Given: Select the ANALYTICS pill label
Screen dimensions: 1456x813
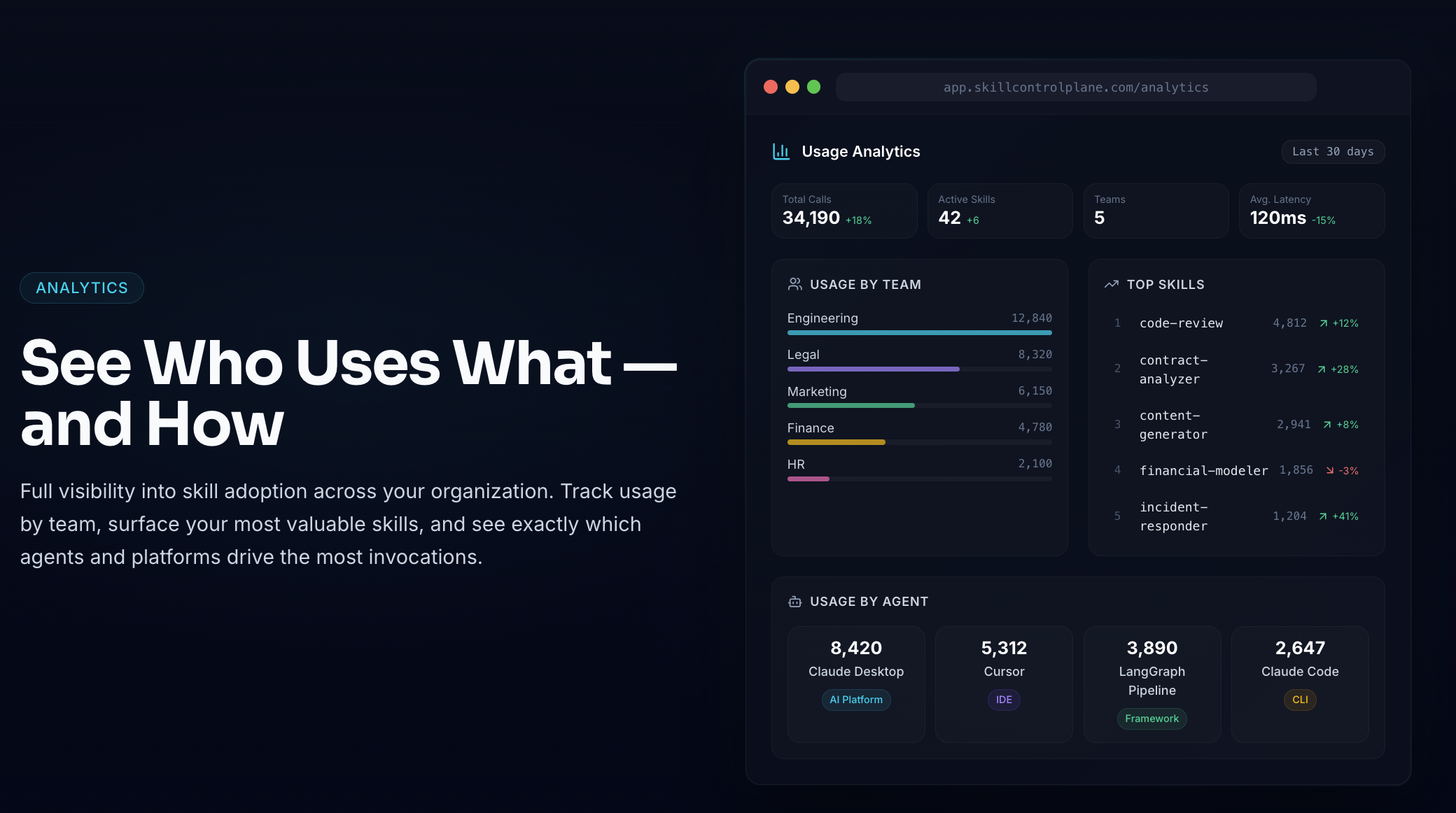Looking at the screenshot, I should point(82,288).
